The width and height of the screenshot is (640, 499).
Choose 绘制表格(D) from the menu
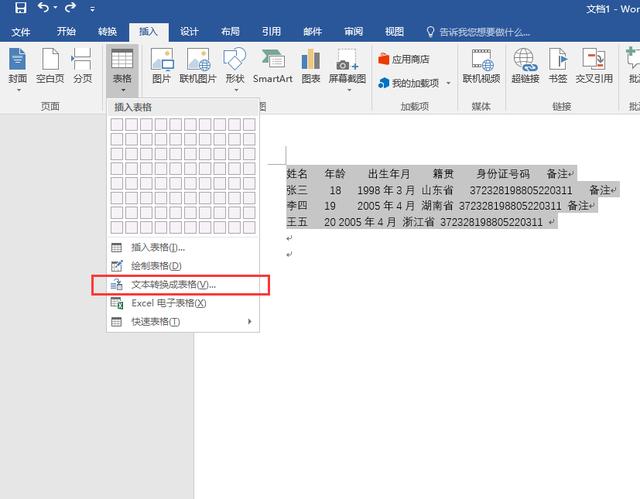pyautogui.click(x=183, y=266)
